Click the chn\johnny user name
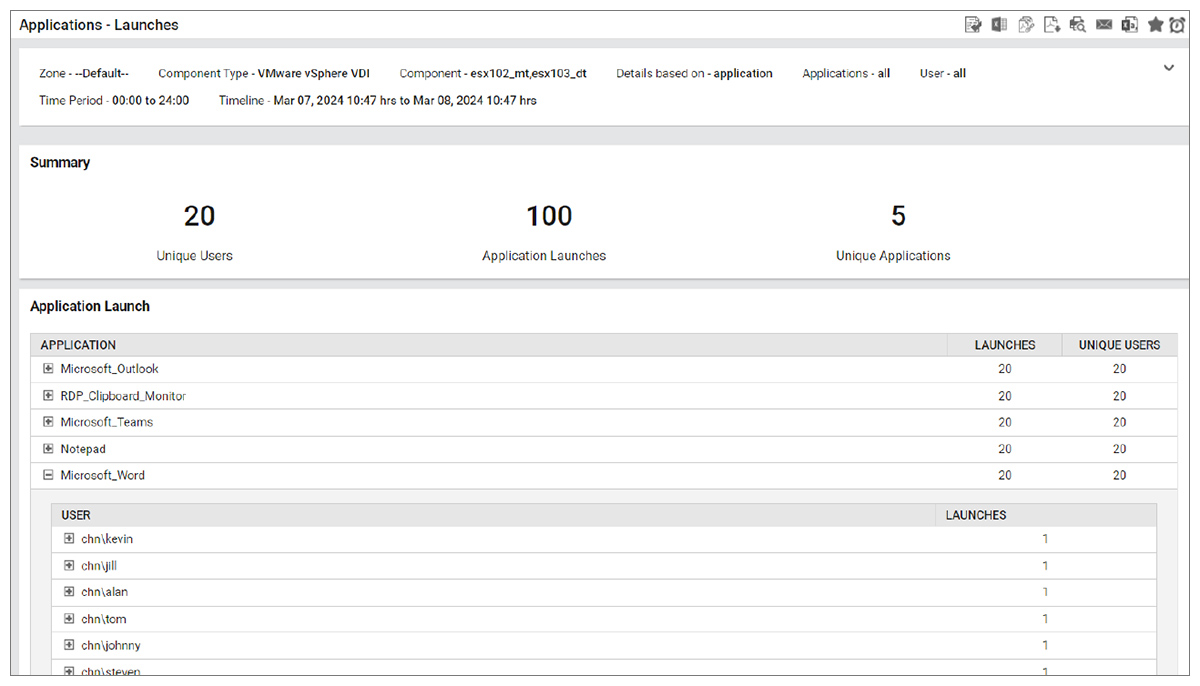The image size is (1200, 686). click(x=111, y=645)
